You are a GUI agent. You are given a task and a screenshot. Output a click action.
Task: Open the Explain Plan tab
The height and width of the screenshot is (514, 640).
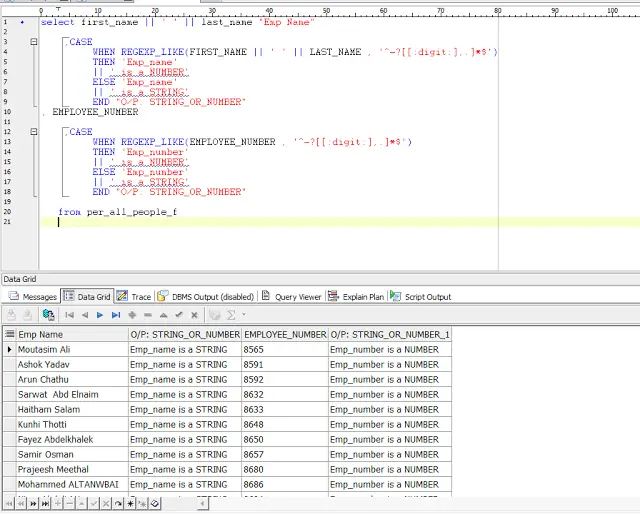pyautogui.click(x=356, y=296)
